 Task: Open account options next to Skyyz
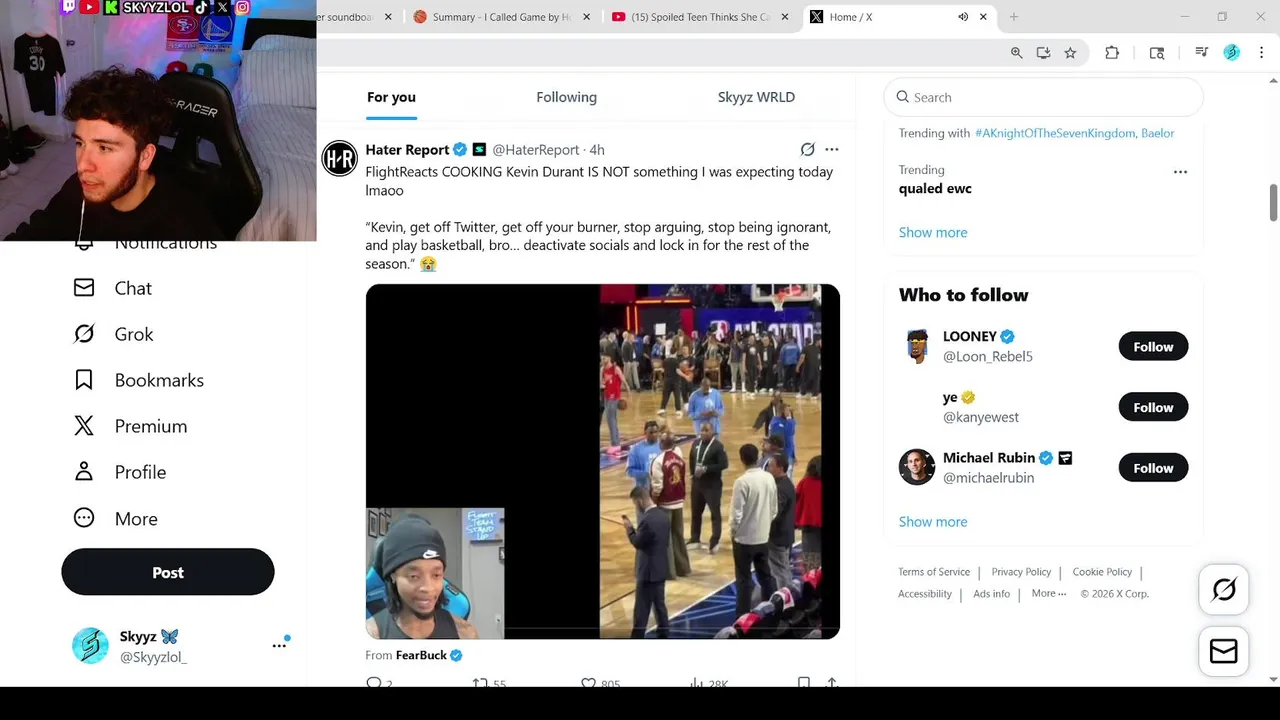279,645
